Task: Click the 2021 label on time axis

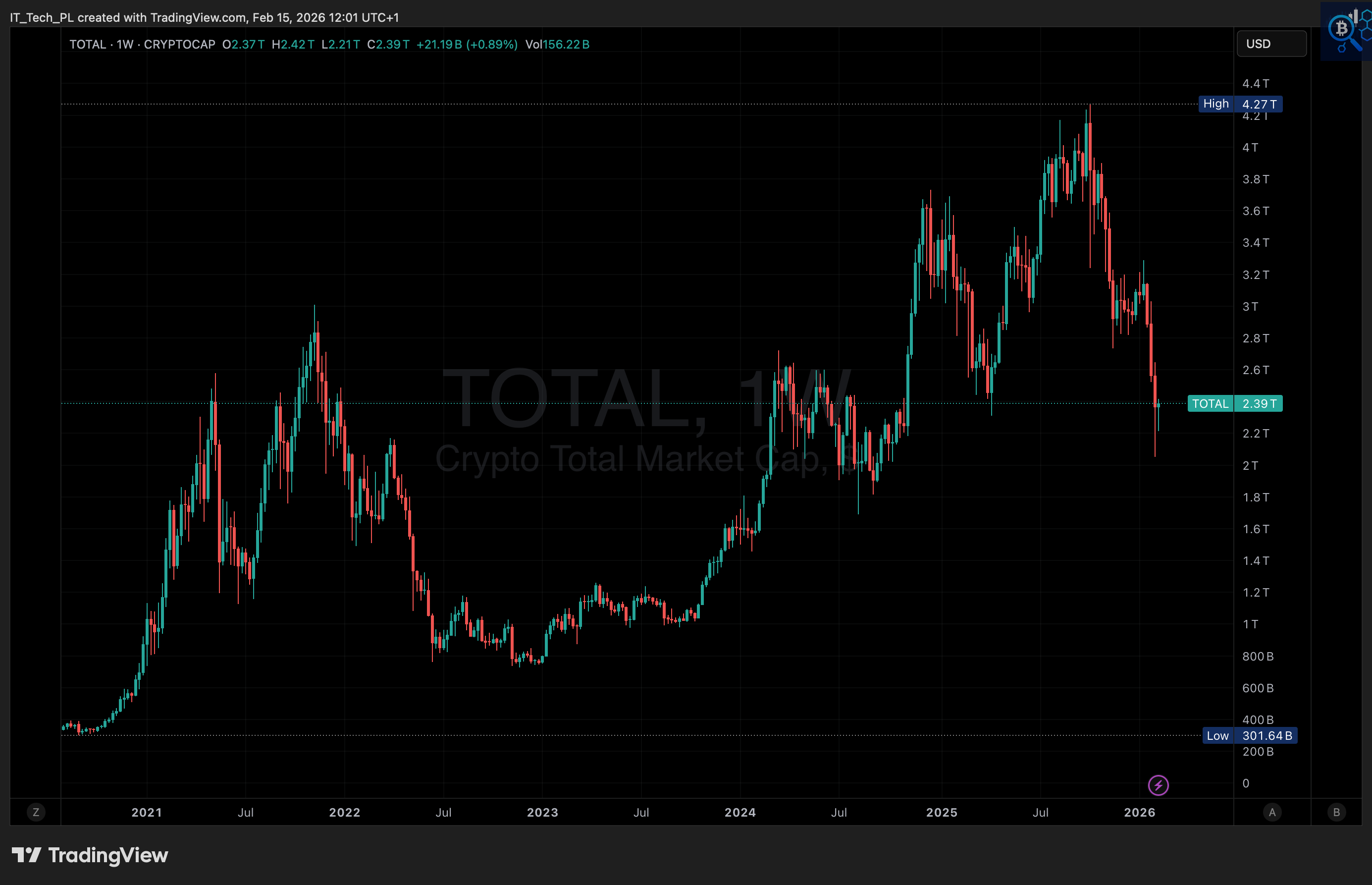Action: click(x=147, y=813)
